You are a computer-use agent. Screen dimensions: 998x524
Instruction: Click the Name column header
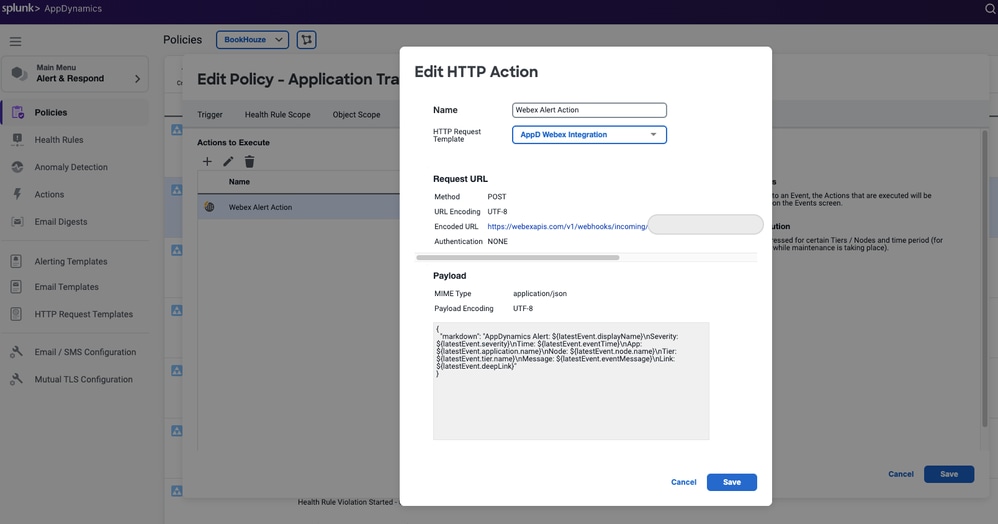239,182
